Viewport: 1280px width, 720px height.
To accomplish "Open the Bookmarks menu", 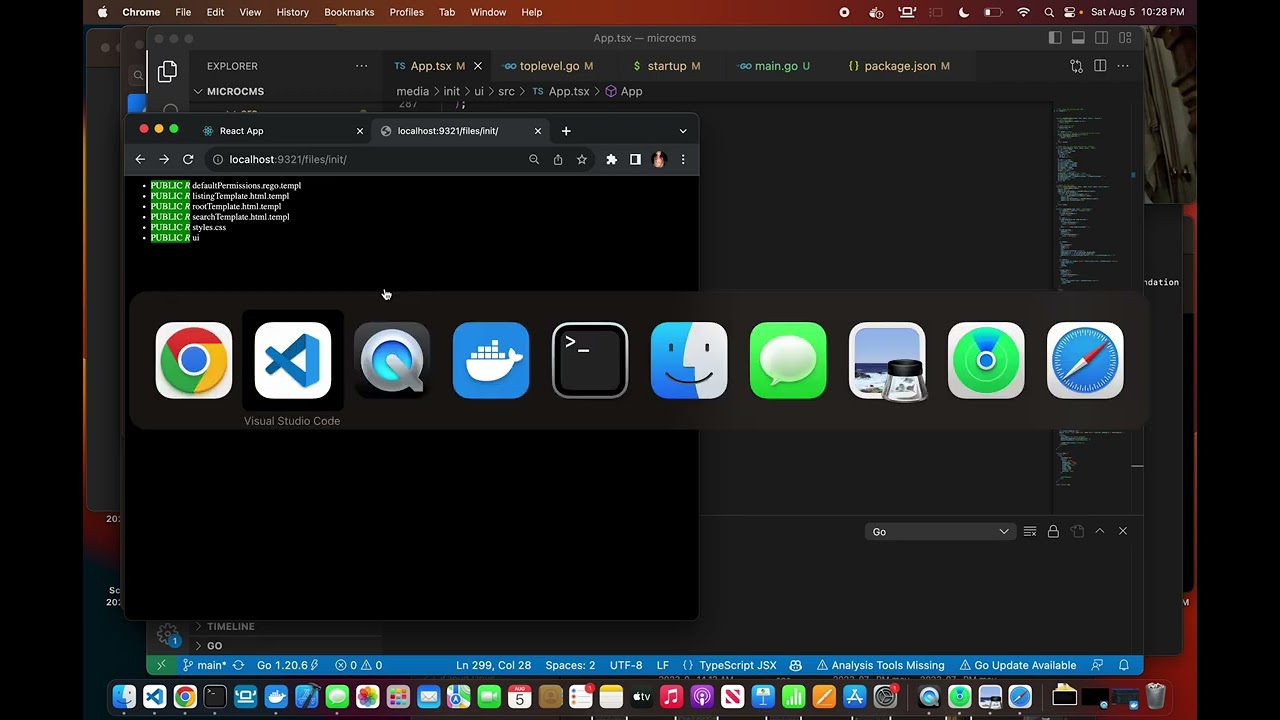I will click(349, 12).
